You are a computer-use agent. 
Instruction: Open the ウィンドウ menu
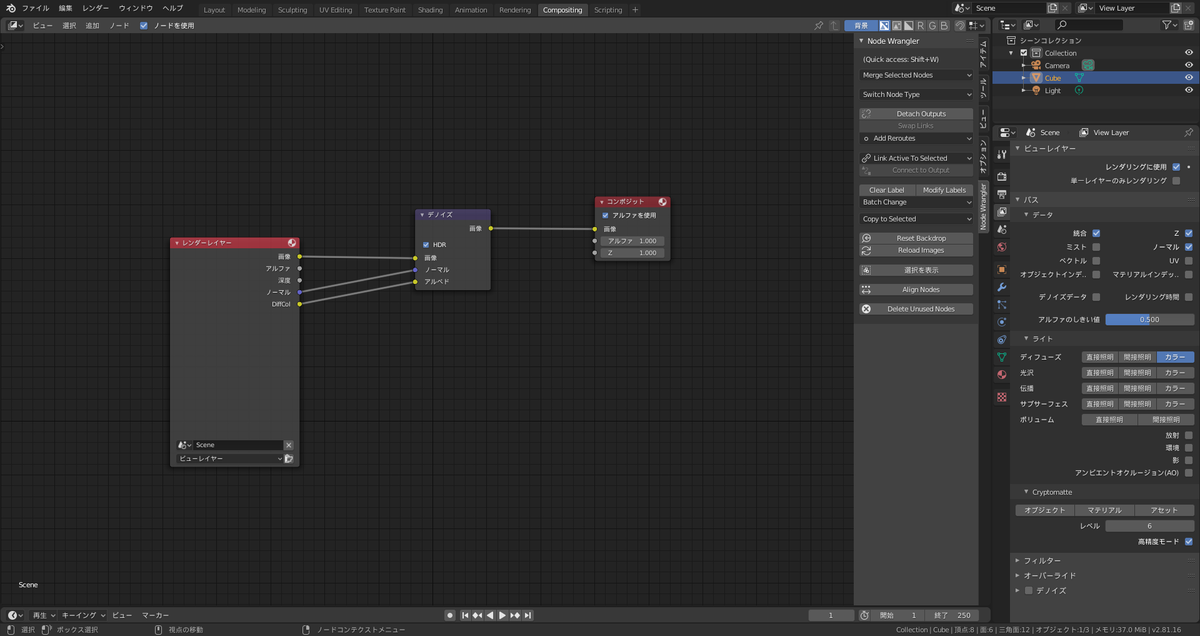[x=136, y=8]
